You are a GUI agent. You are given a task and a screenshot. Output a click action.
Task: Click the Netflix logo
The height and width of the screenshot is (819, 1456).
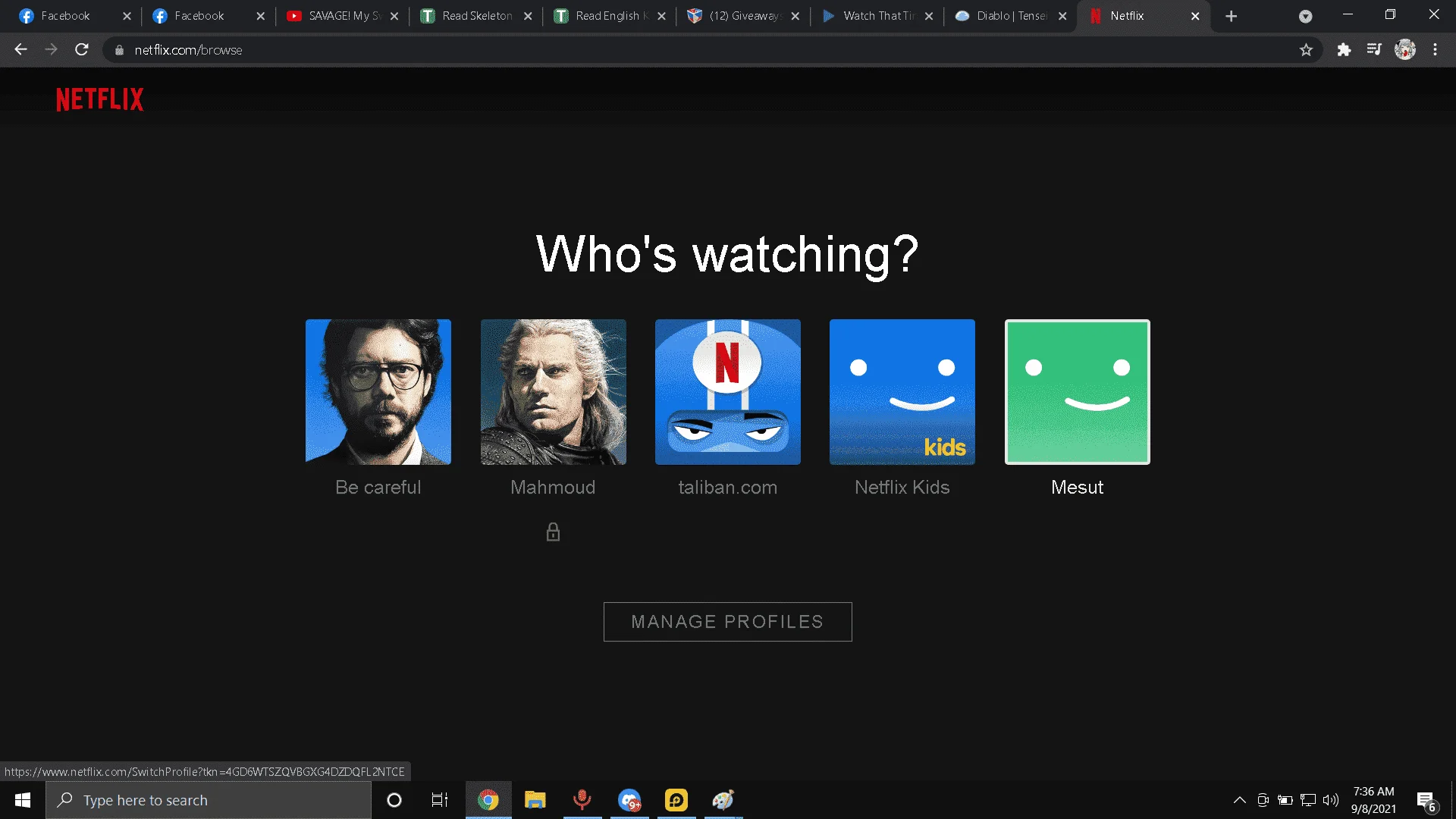pyautogui.click(x=99, y=99)
